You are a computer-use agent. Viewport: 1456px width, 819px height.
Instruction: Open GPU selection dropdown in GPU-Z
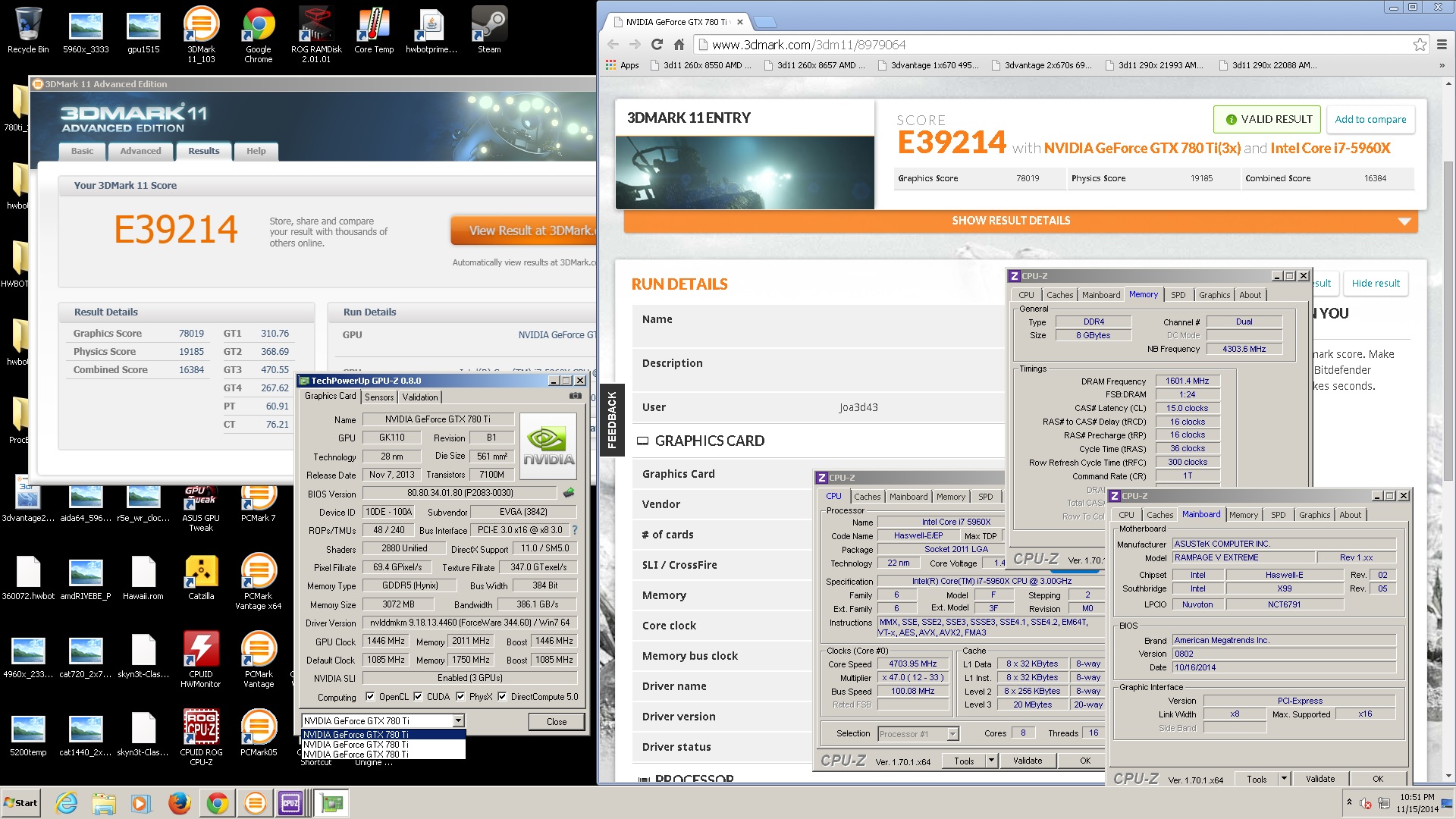pos(458,721)
